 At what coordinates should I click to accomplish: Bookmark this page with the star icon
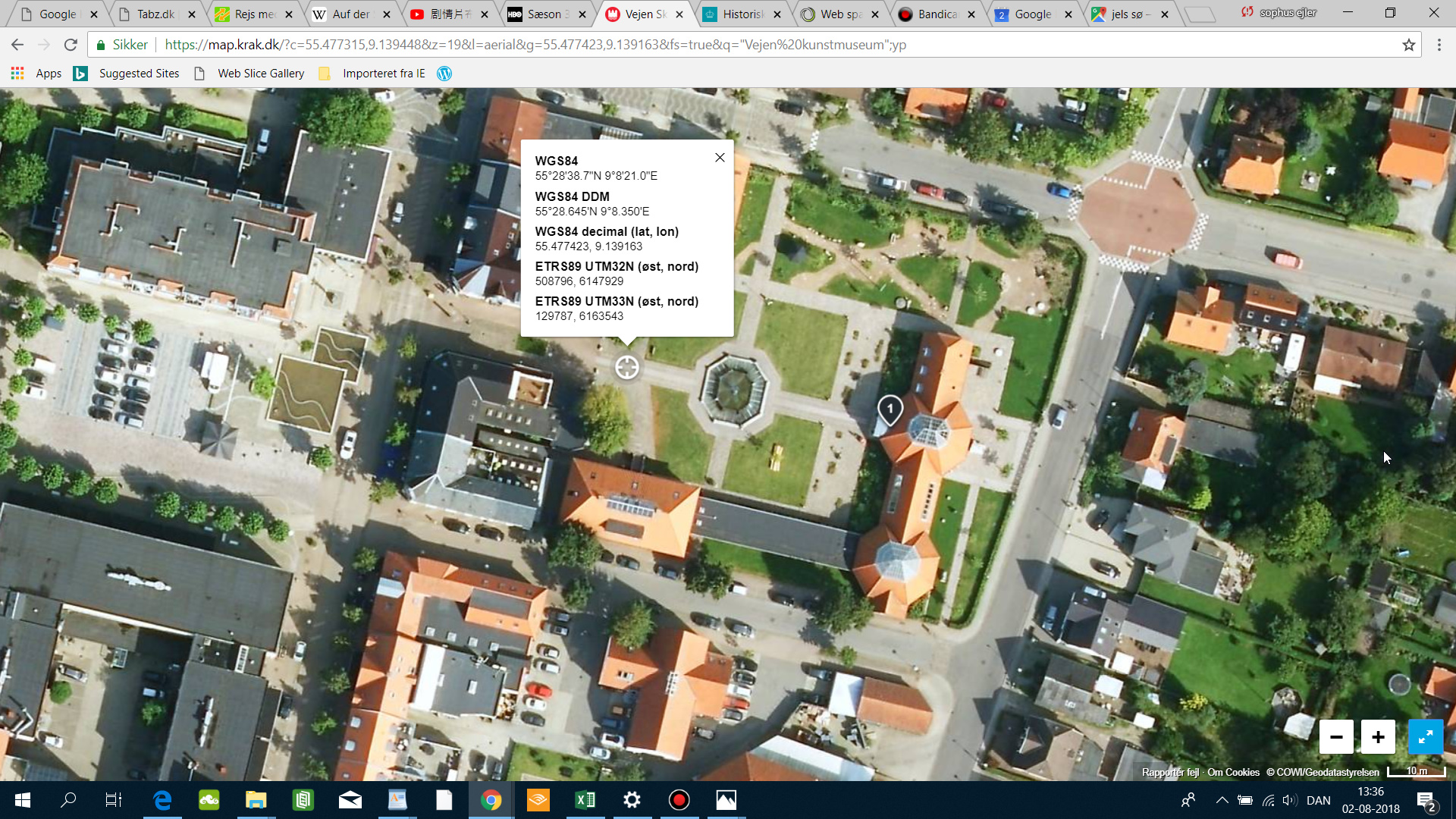1409,45
